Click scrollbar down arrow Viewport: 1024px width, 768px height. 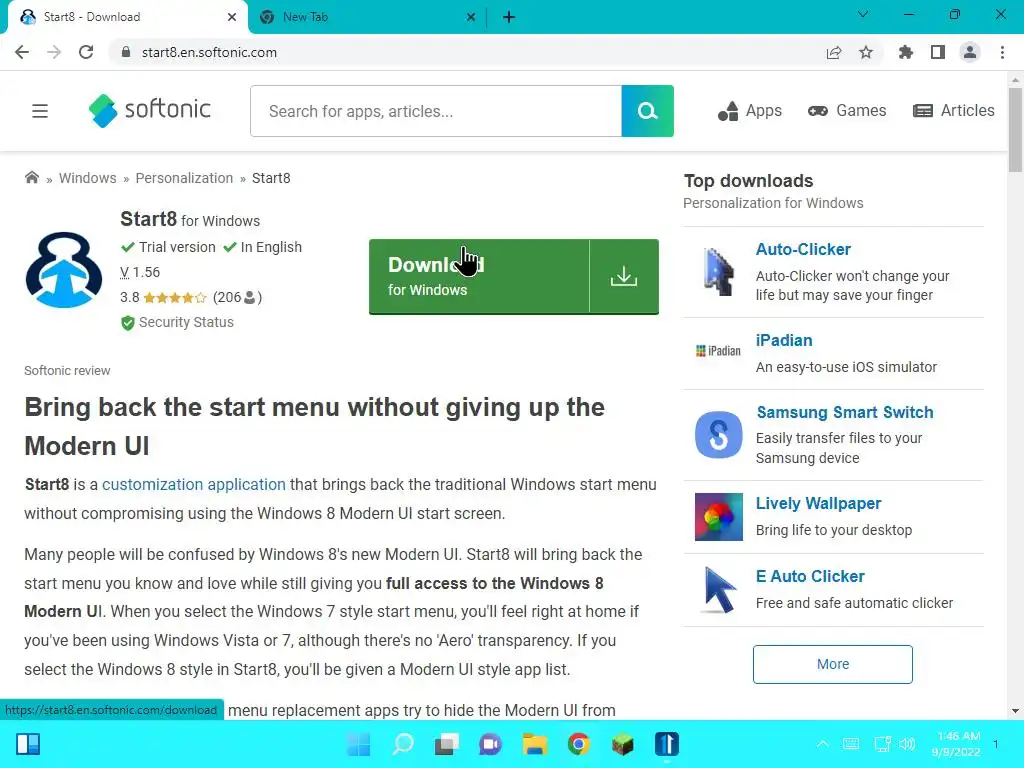(x=1015, y=711)
